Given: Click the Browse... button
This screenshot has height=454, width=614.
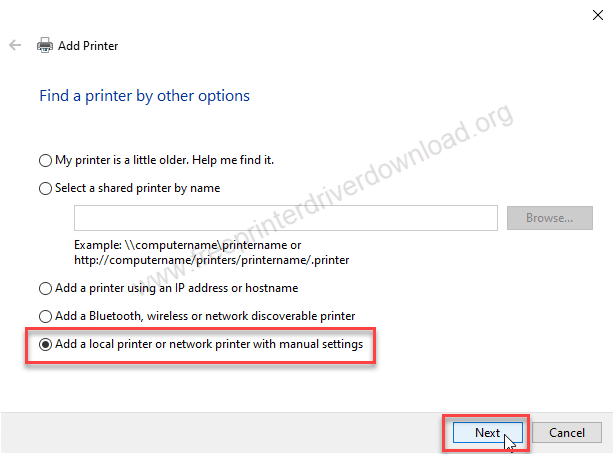Looking at the screenshot, I should (549, 218).
